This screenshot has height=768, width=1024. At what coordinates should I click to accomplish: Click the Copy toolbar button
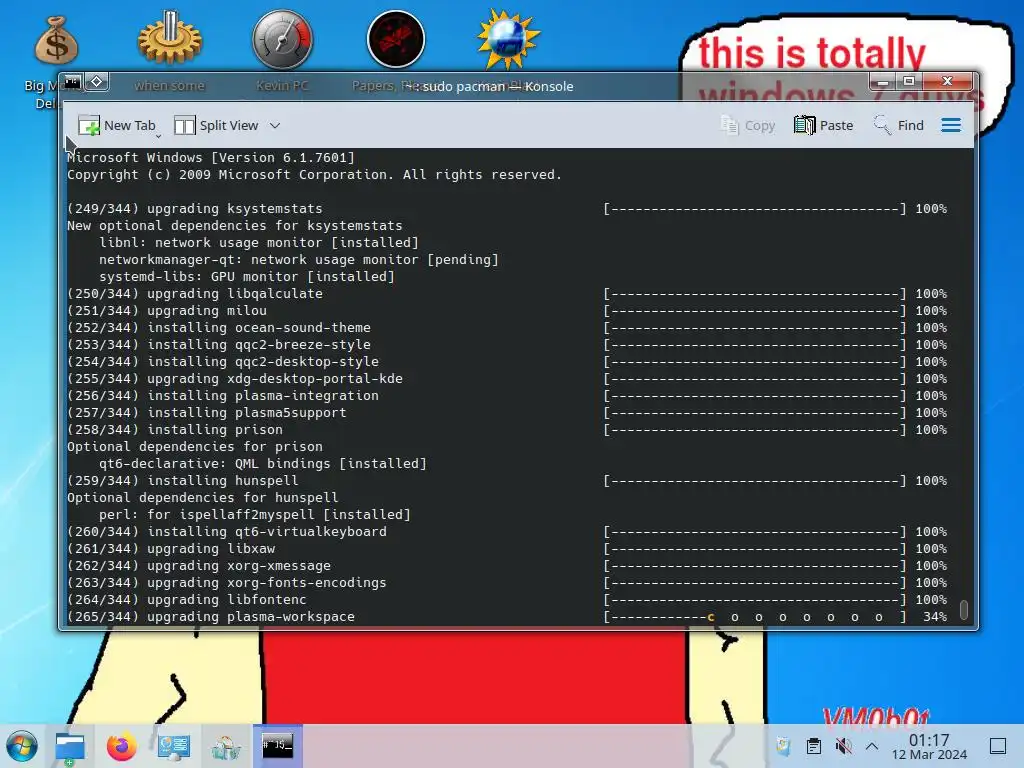tap(747, 125)
